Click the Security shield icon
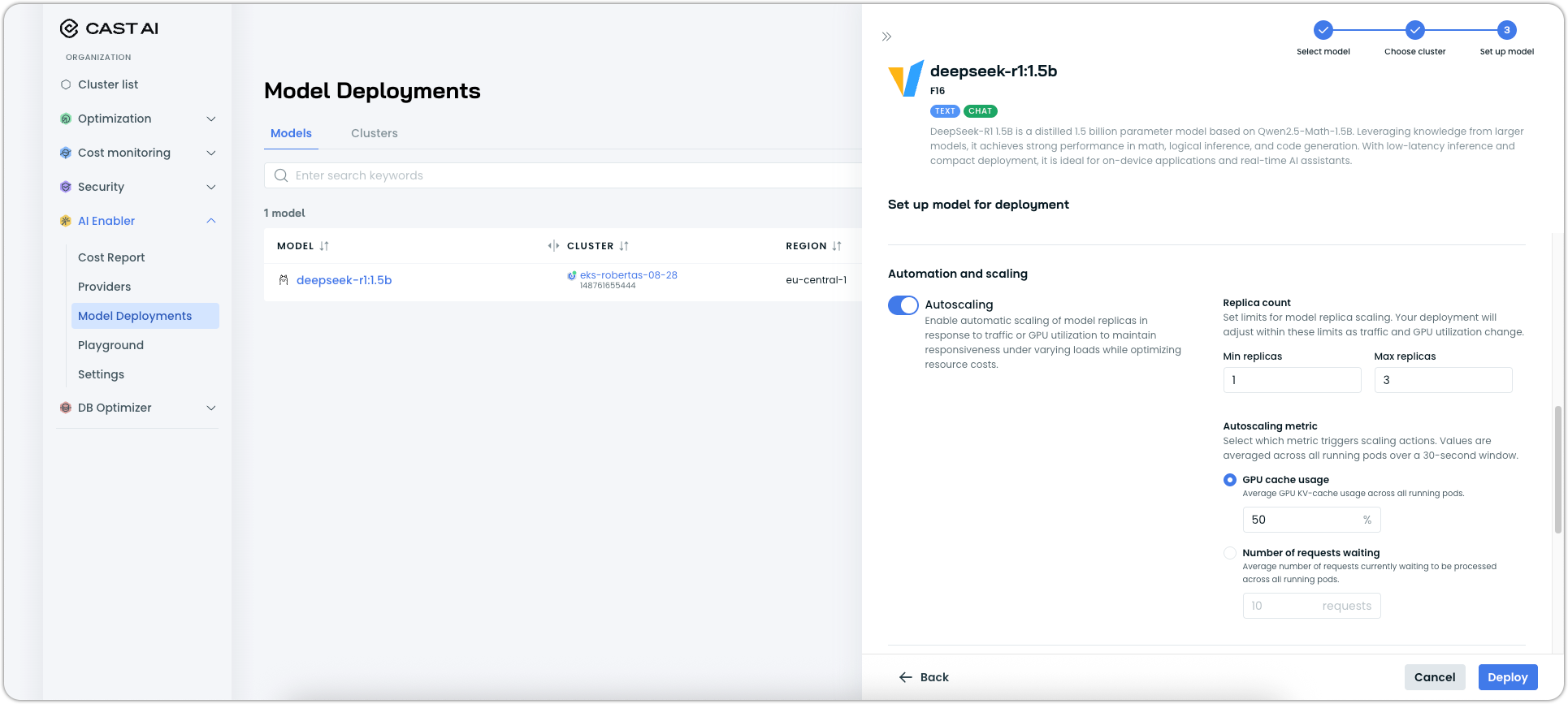This screenshot has height=704, width=1568. click(66, 187)
